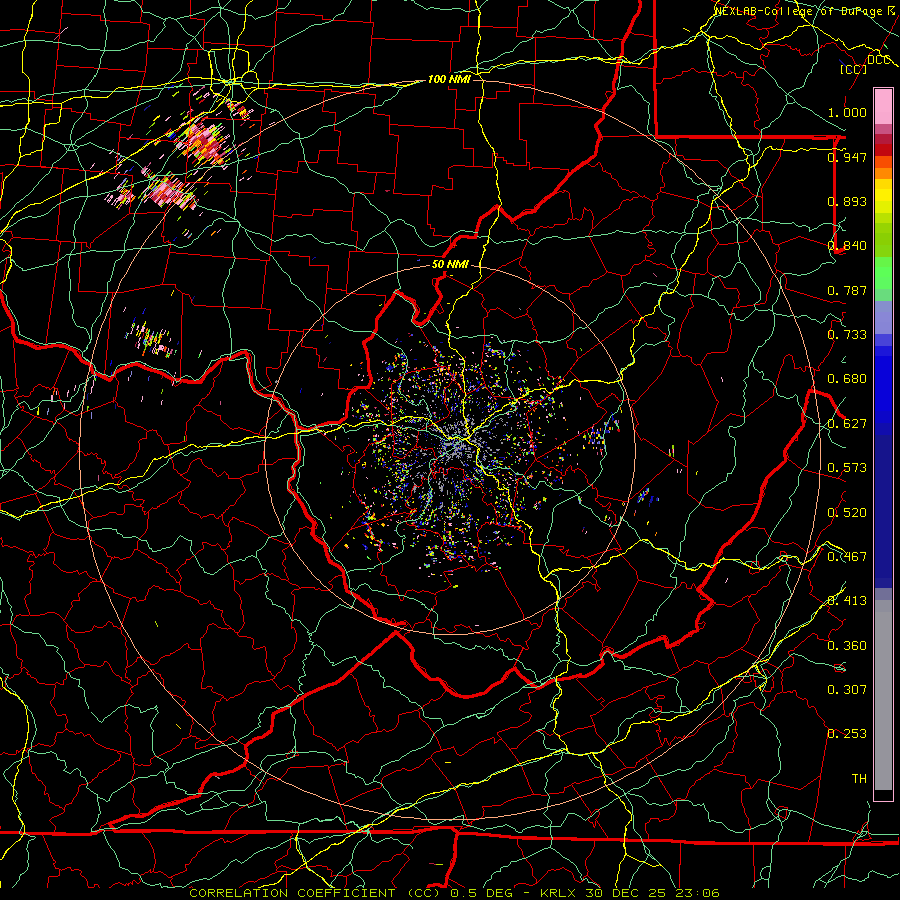Viewport: 900px width, 900px height.
Task: Click the 0.787 legend value
Action: click(847, 290)
